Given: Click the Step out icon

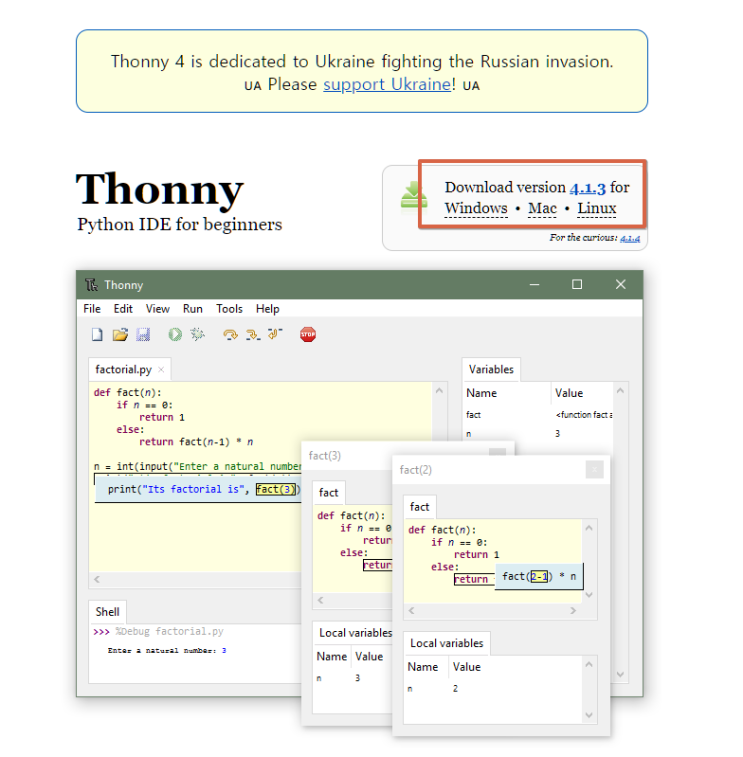Looking at the screenshot, I should point(275,334).
